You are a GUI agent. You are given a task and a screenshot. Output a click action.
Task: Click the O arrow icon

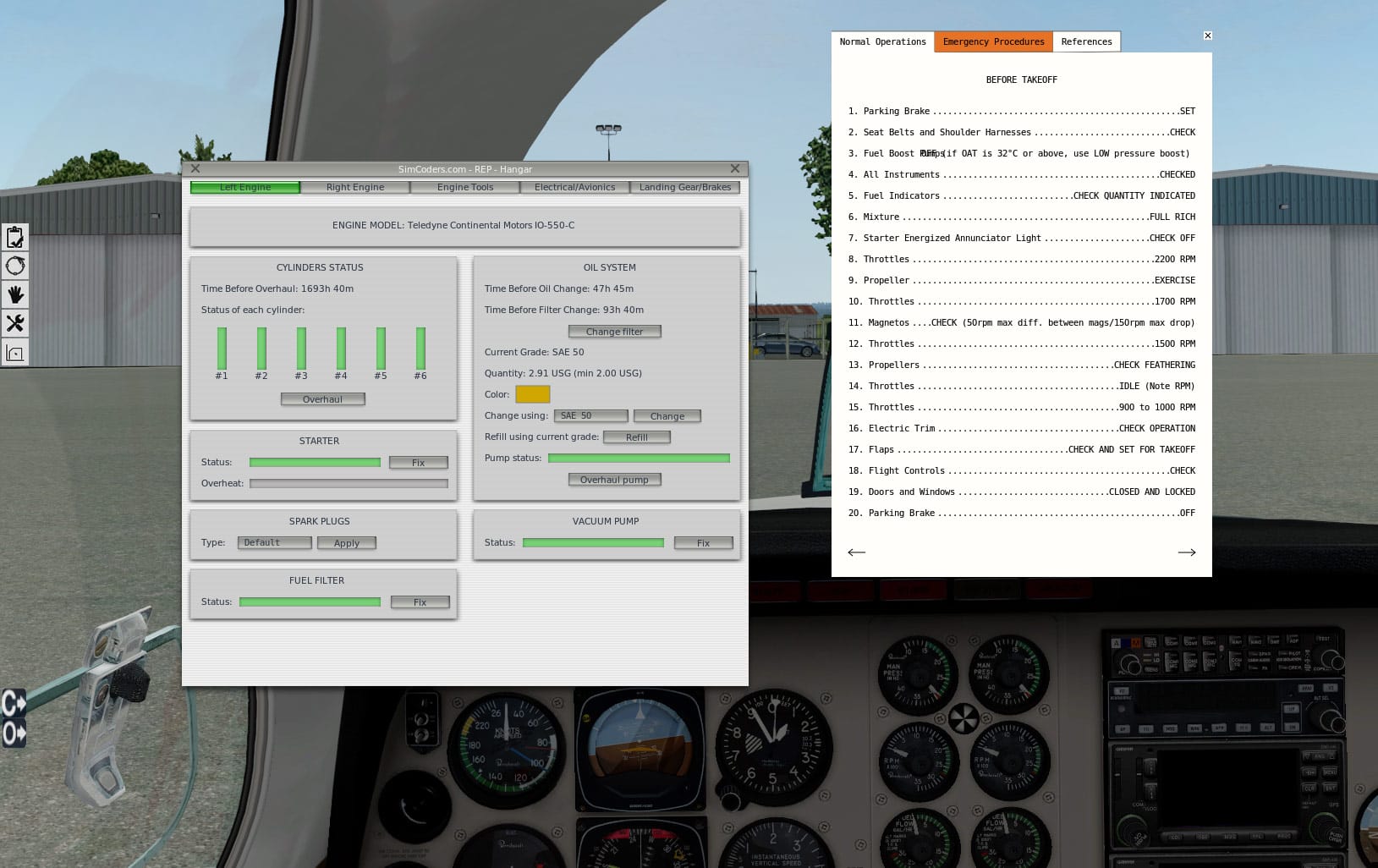14,733
